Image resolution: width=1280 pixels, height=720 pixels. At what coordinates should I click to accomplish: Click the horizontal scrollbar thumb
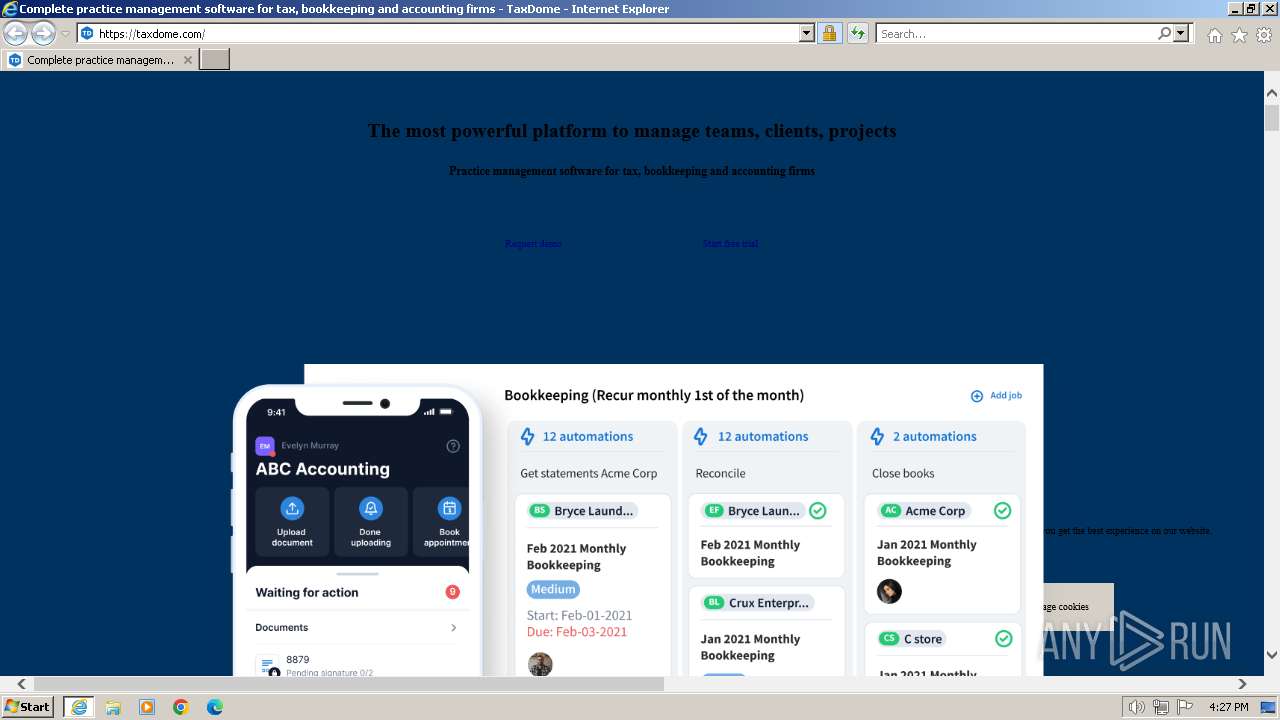point(348,684)
